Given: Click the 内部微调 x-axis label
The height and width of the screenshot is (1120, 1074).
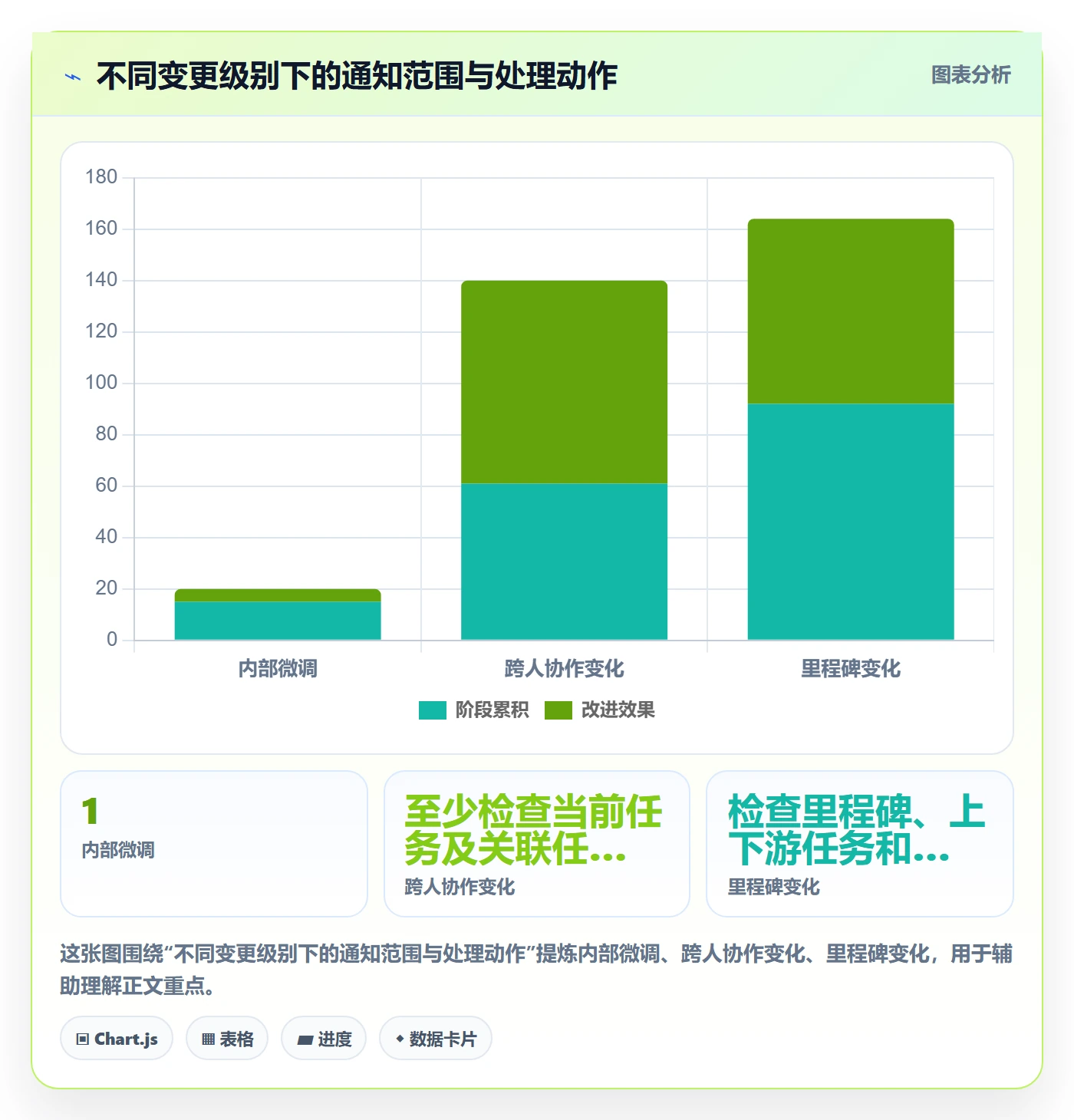Looking at the screenshot, I should tap(278, 669).
